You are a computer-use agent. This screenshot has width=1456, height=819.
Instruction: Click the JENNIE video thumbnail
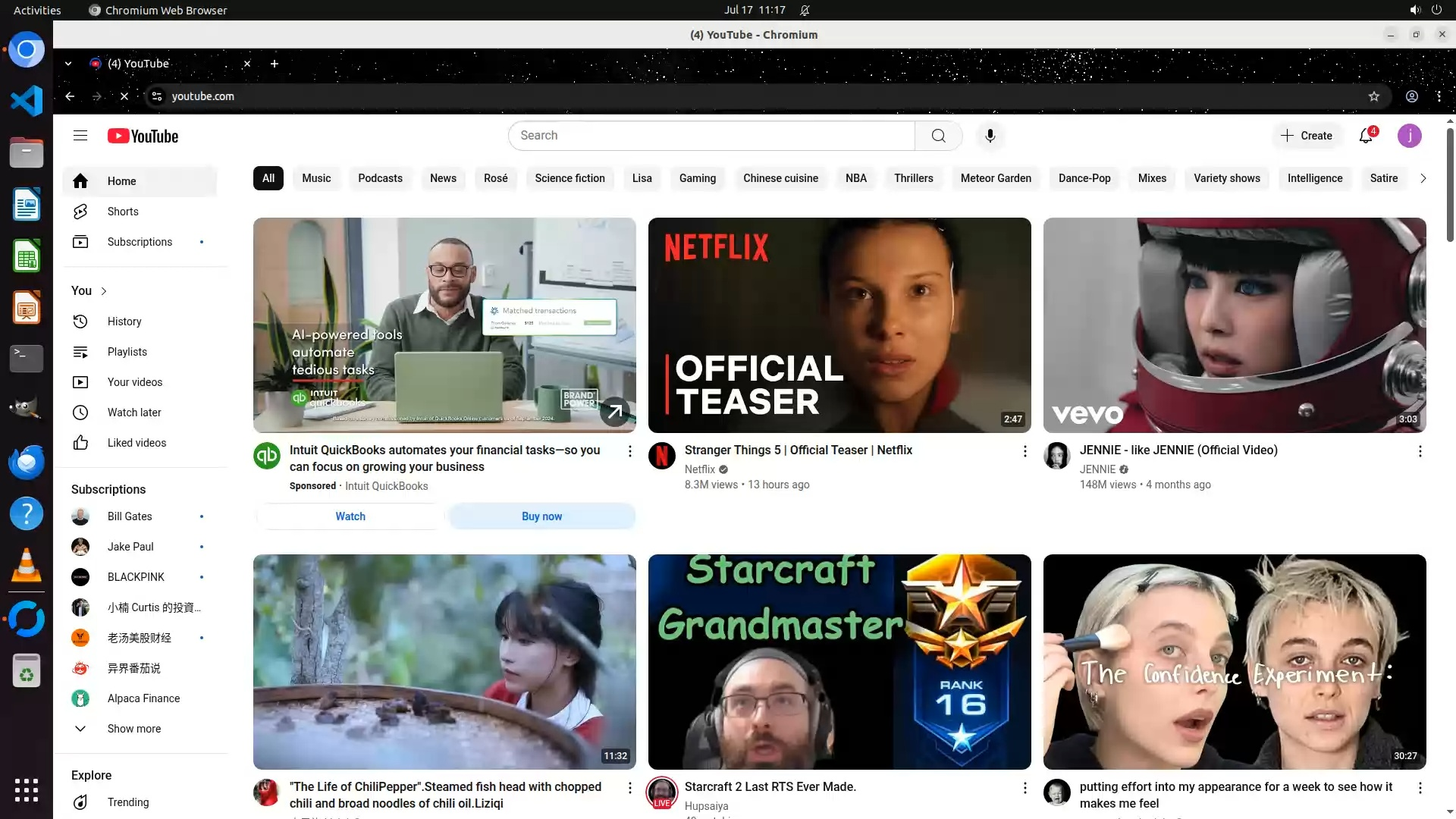pyautogui.click(x=1234, y=325)
